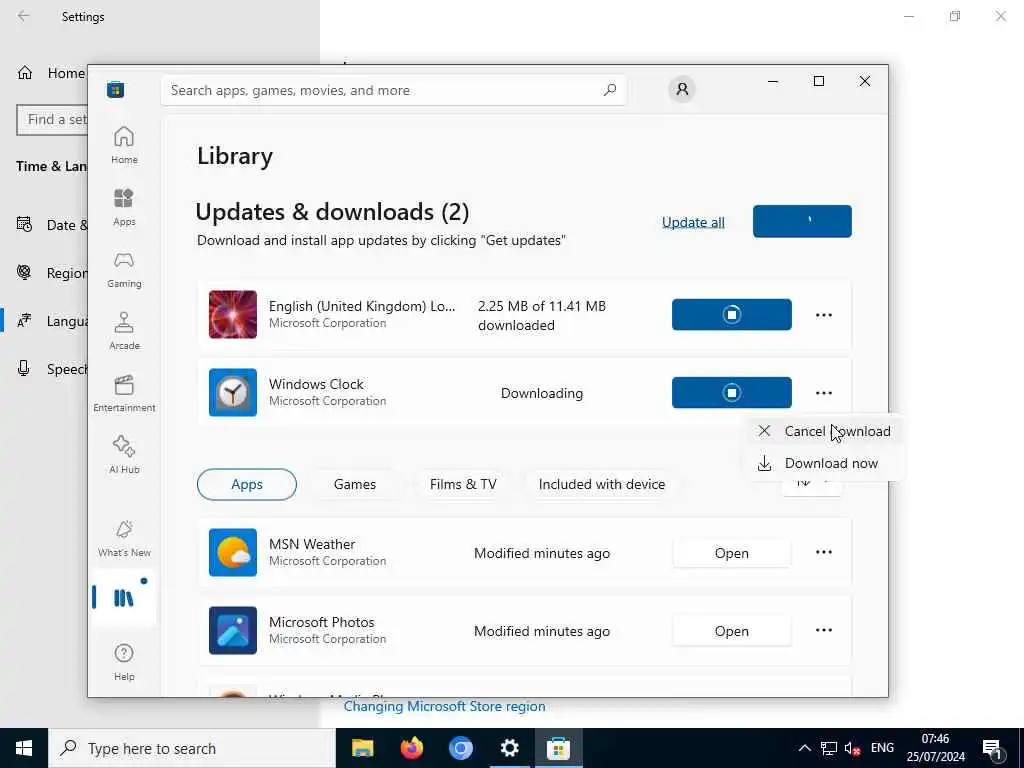Click Changing Microsoft Store region link in Settings

(444, 707)
